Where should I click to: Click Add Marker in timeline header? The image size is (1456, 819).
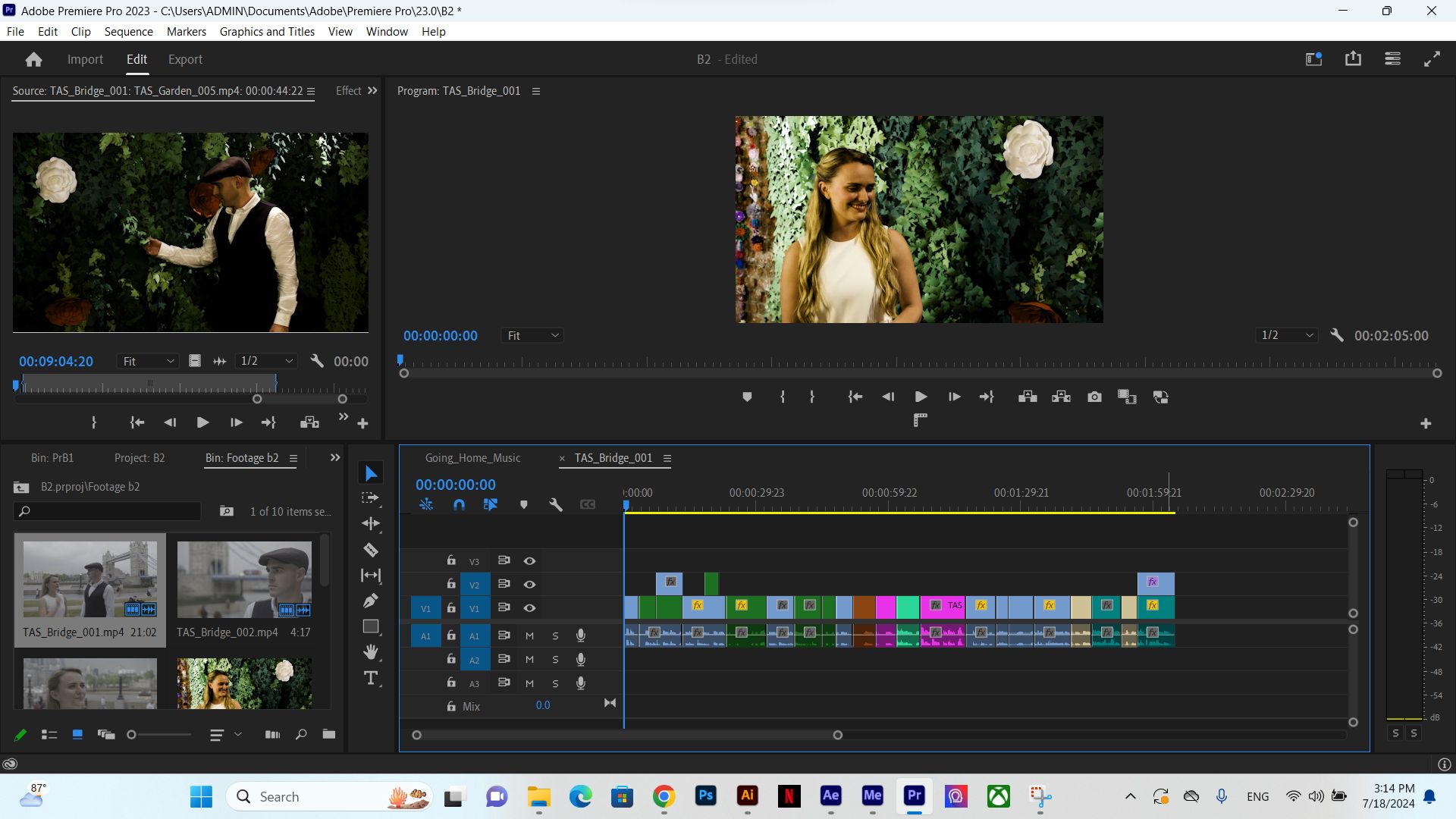(x=523, y=504)
